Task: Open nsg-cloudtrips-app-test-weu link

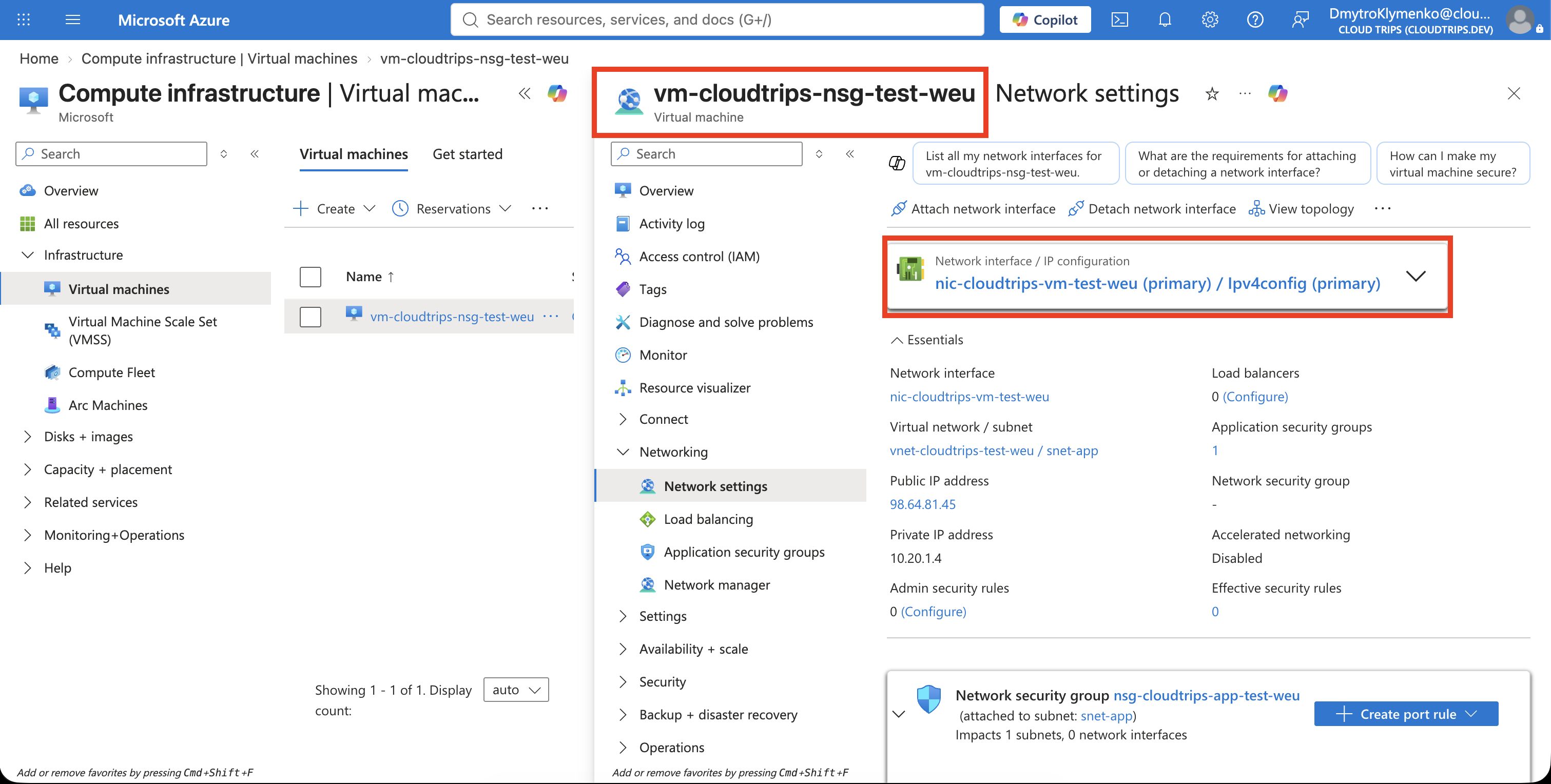Action: (1206, 695)
